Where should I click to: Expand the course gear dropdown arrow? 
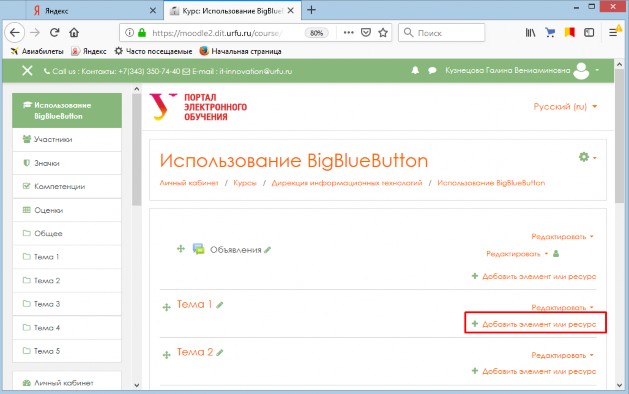[x=595, y=158]
